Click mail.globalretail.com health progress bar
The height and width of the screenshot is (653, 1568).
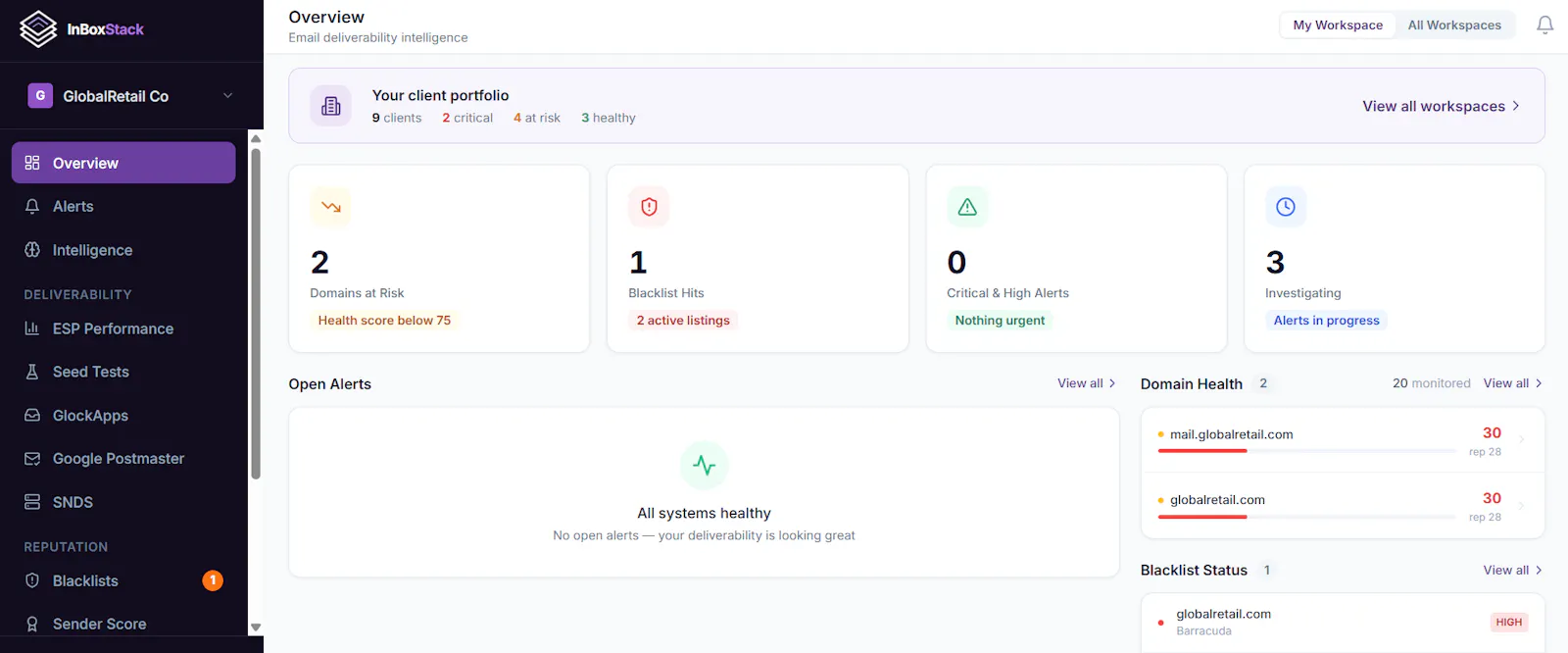click(1306, 451)
